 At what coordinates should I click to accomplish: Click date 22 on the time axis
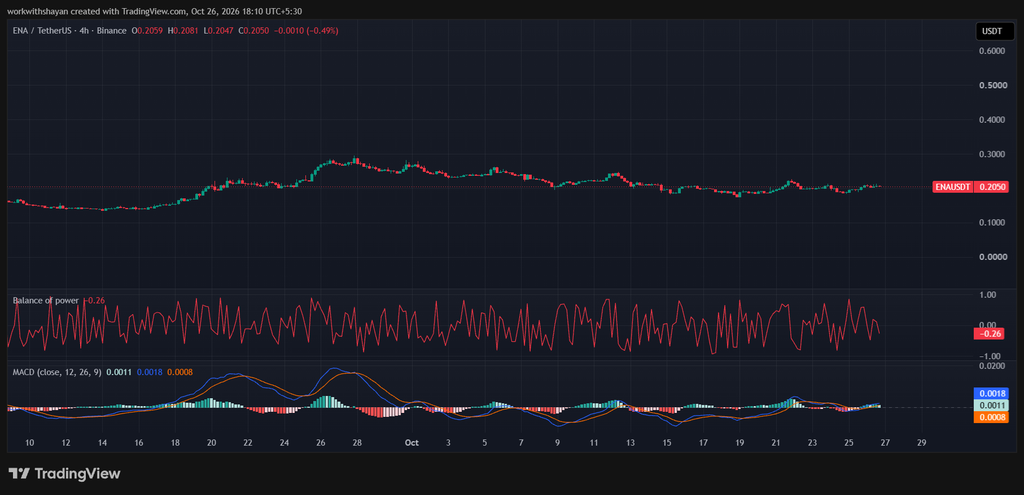[248, 442]
